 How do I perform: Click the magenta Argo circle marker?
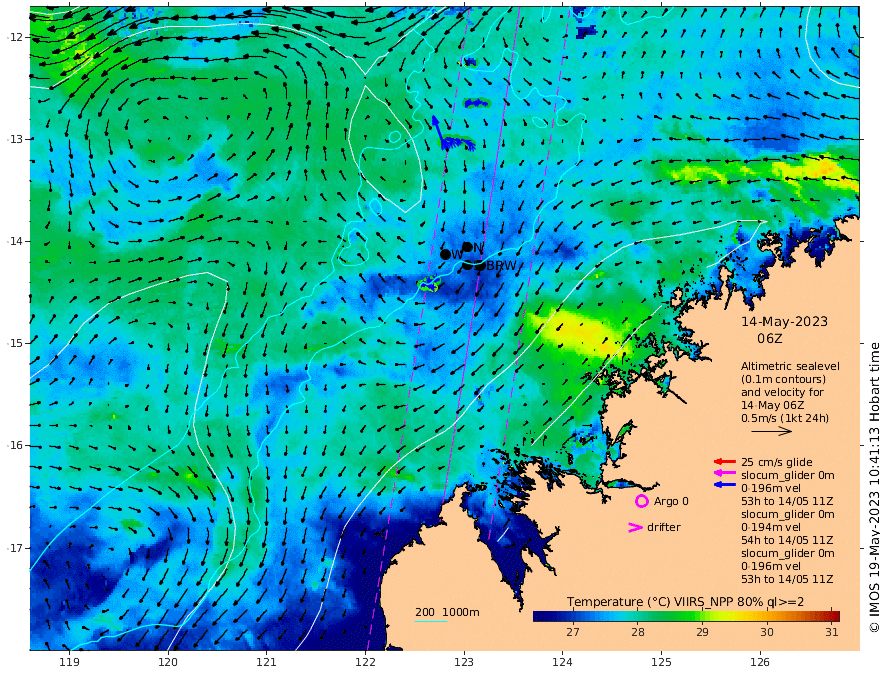click(641, 501)
